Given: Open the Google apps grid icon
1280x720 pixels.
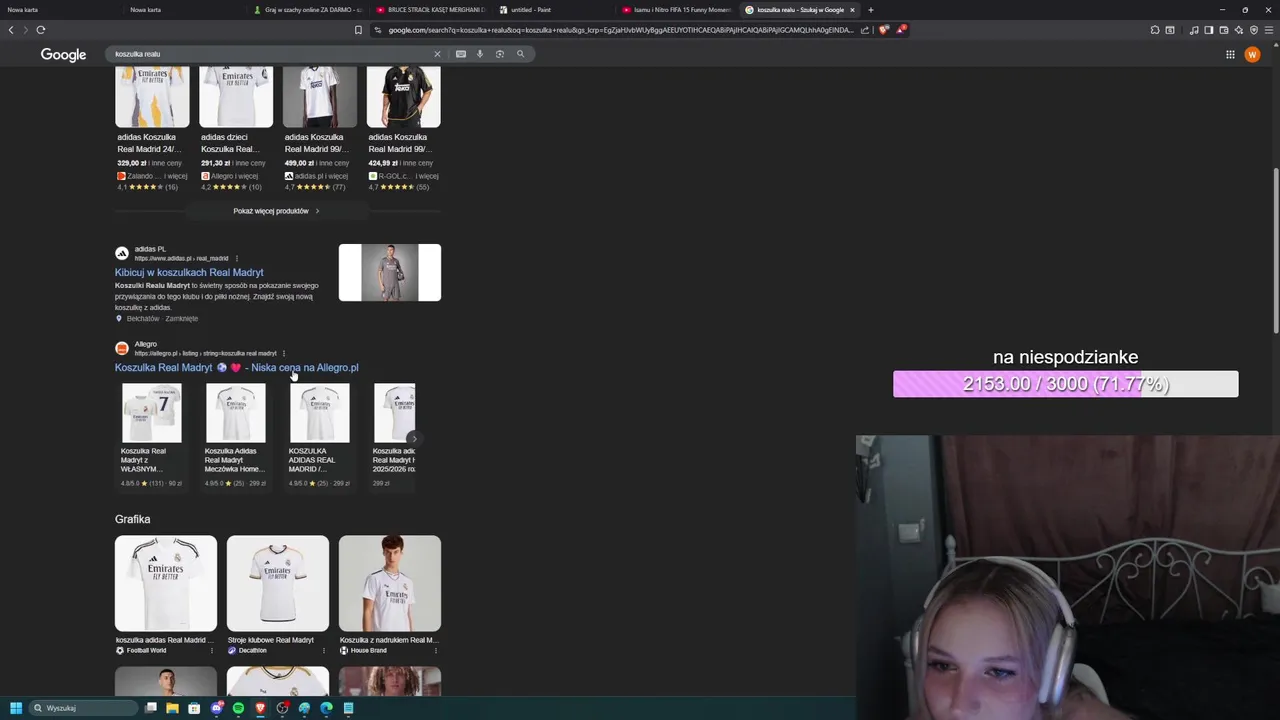Looking at the screenshot, I should (1230, 55).
